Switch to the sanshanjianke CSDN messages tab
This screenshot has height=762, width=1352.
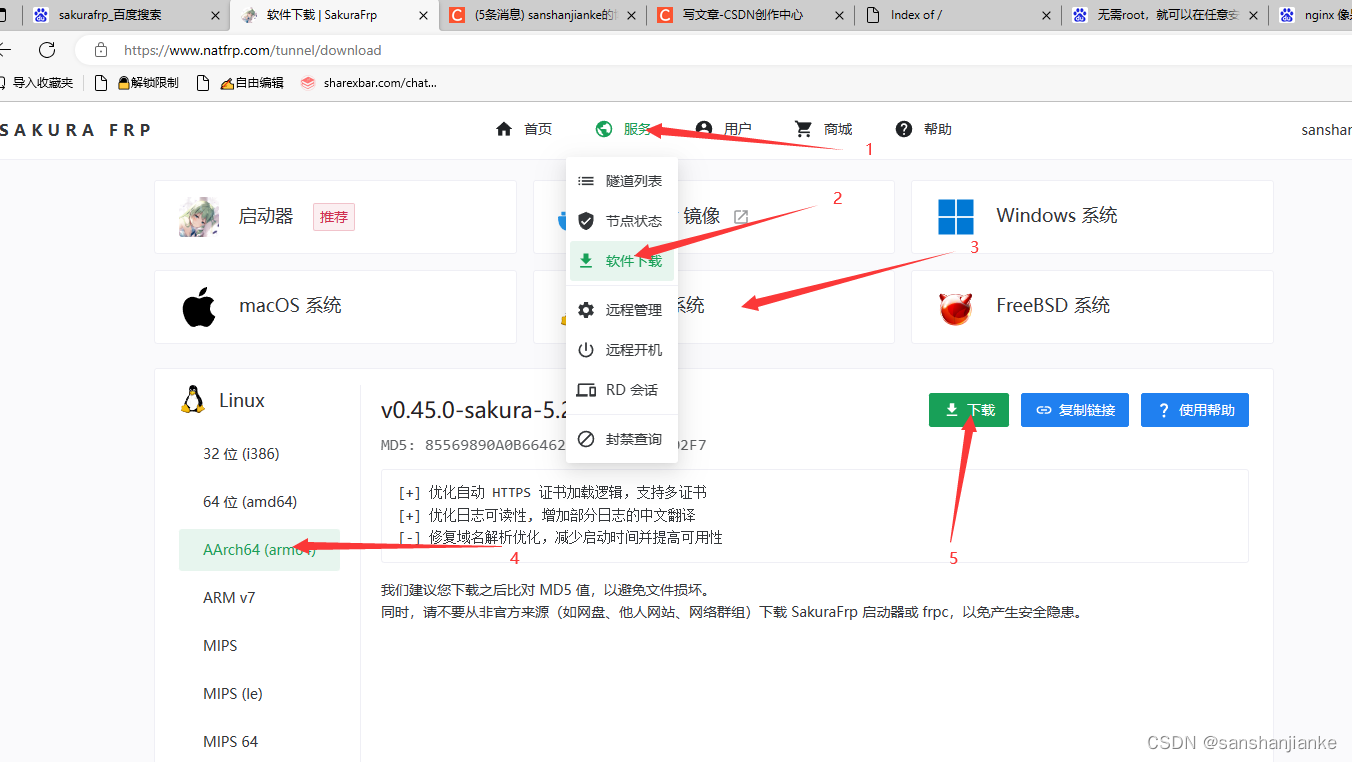click(541, 15)
